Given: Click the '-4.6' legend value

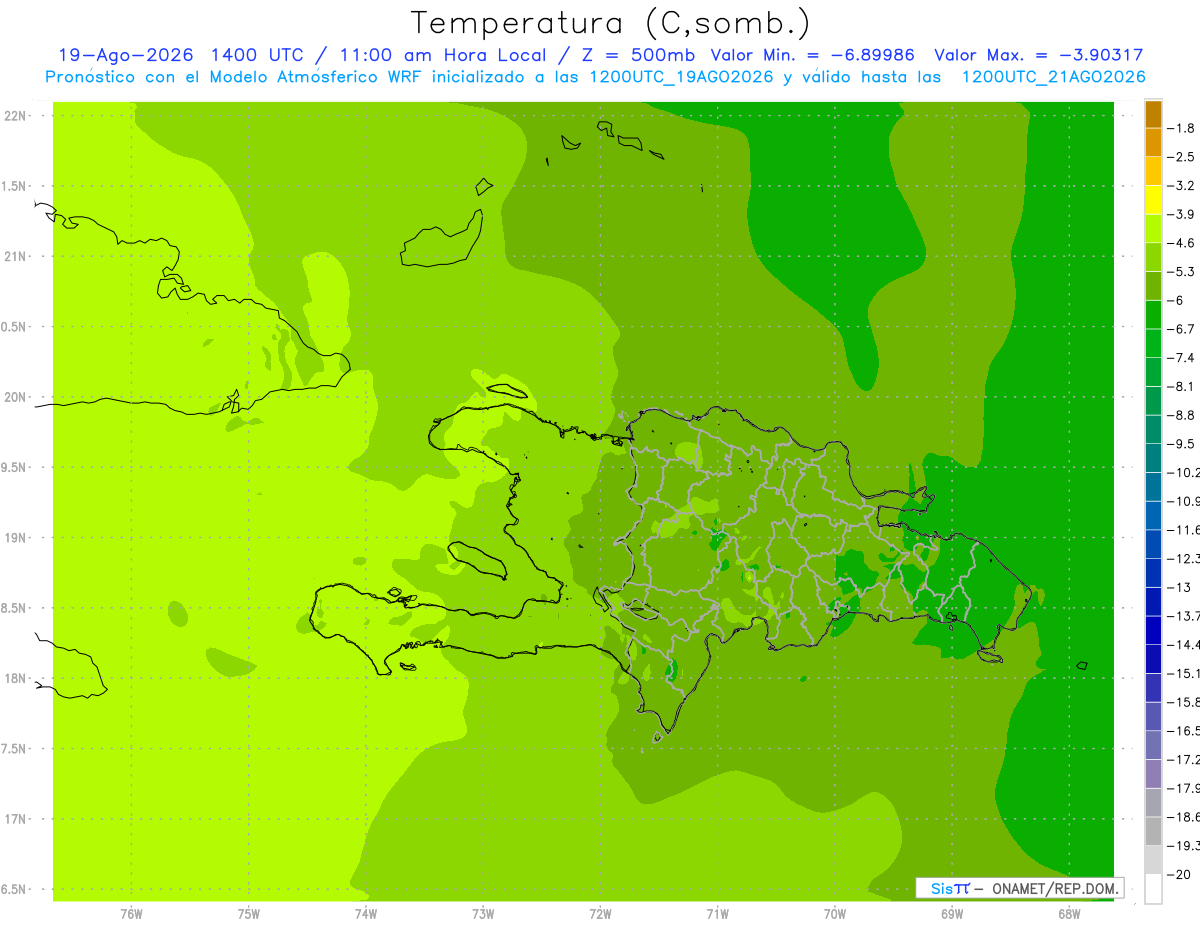Looking at the screenshot, I should click(1182, 243).
